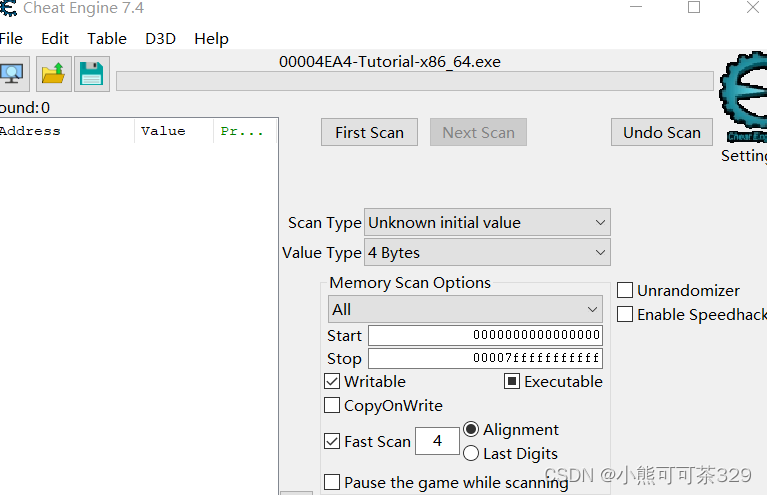Click the Cheat Engine title bar icon
The image size is (767, 495).
pyautogui.click(x=8, y=8)
